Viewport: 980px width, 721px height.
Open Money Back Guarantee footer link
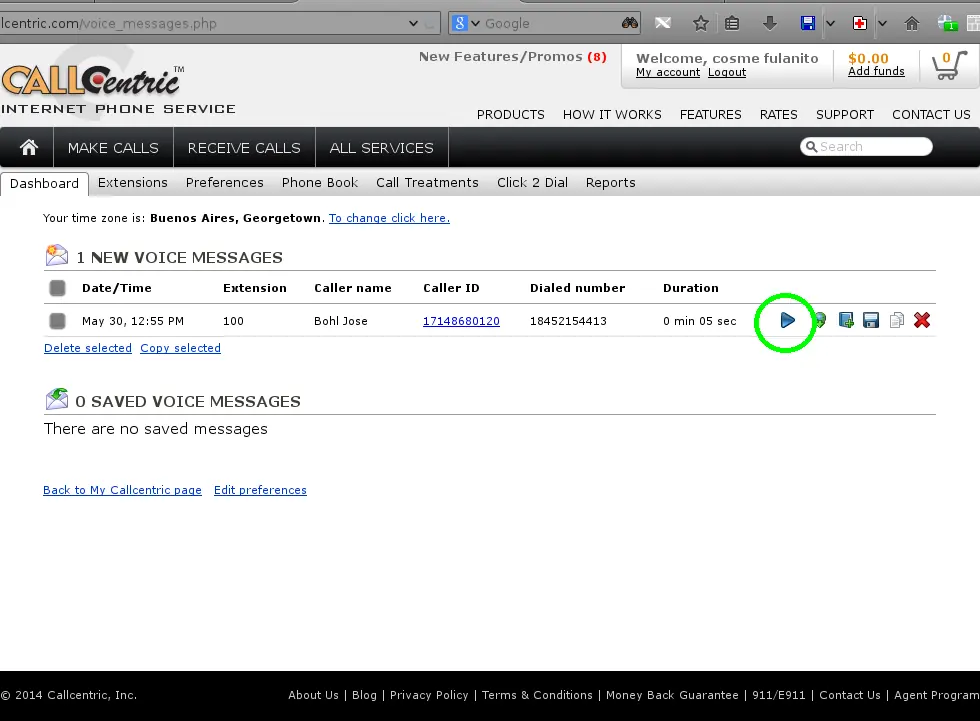672,695
